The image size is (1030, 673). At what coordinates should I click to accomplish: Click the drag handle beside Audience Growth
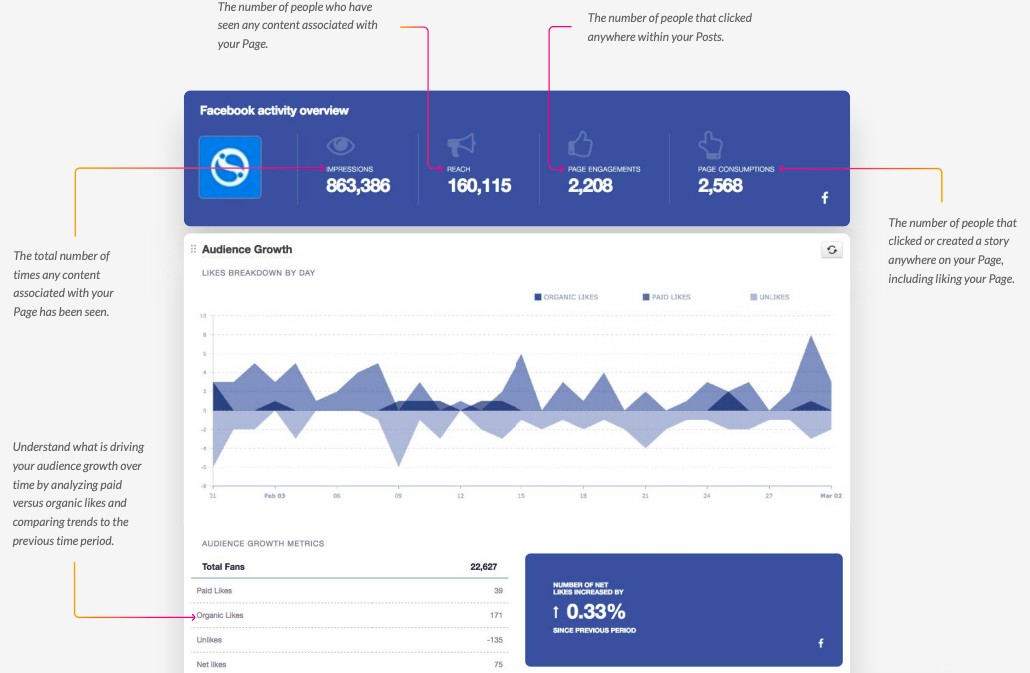tap(193, 249)
